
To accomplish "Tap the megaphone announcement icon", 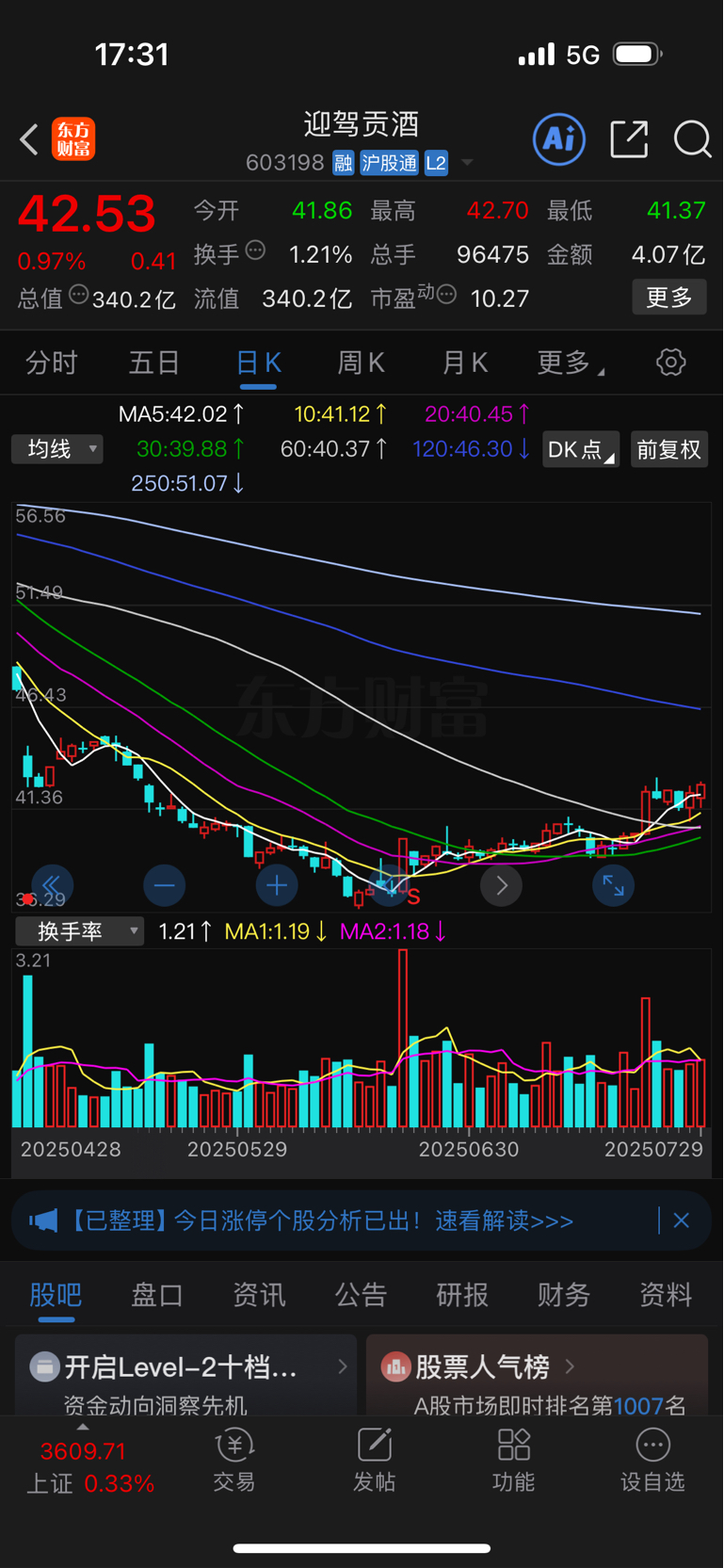I will tap(43, 1221).
